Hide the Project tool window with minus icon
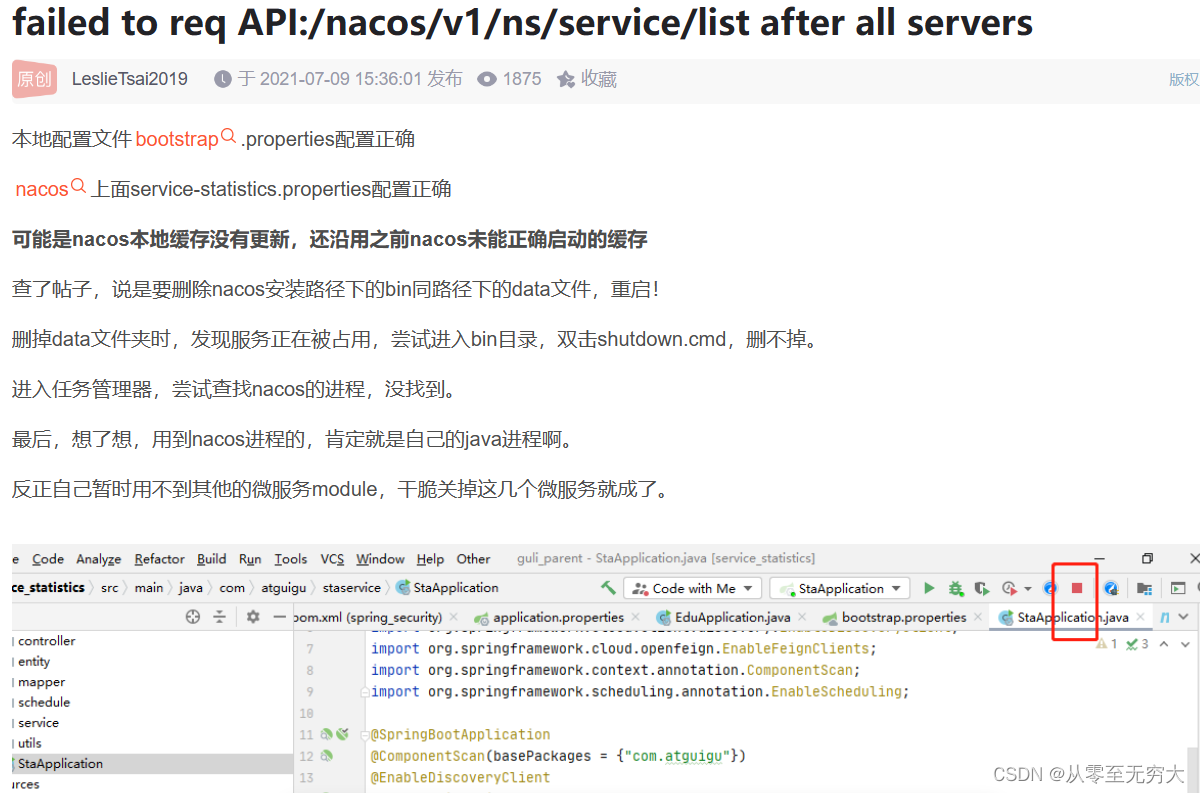 point(278,616)
